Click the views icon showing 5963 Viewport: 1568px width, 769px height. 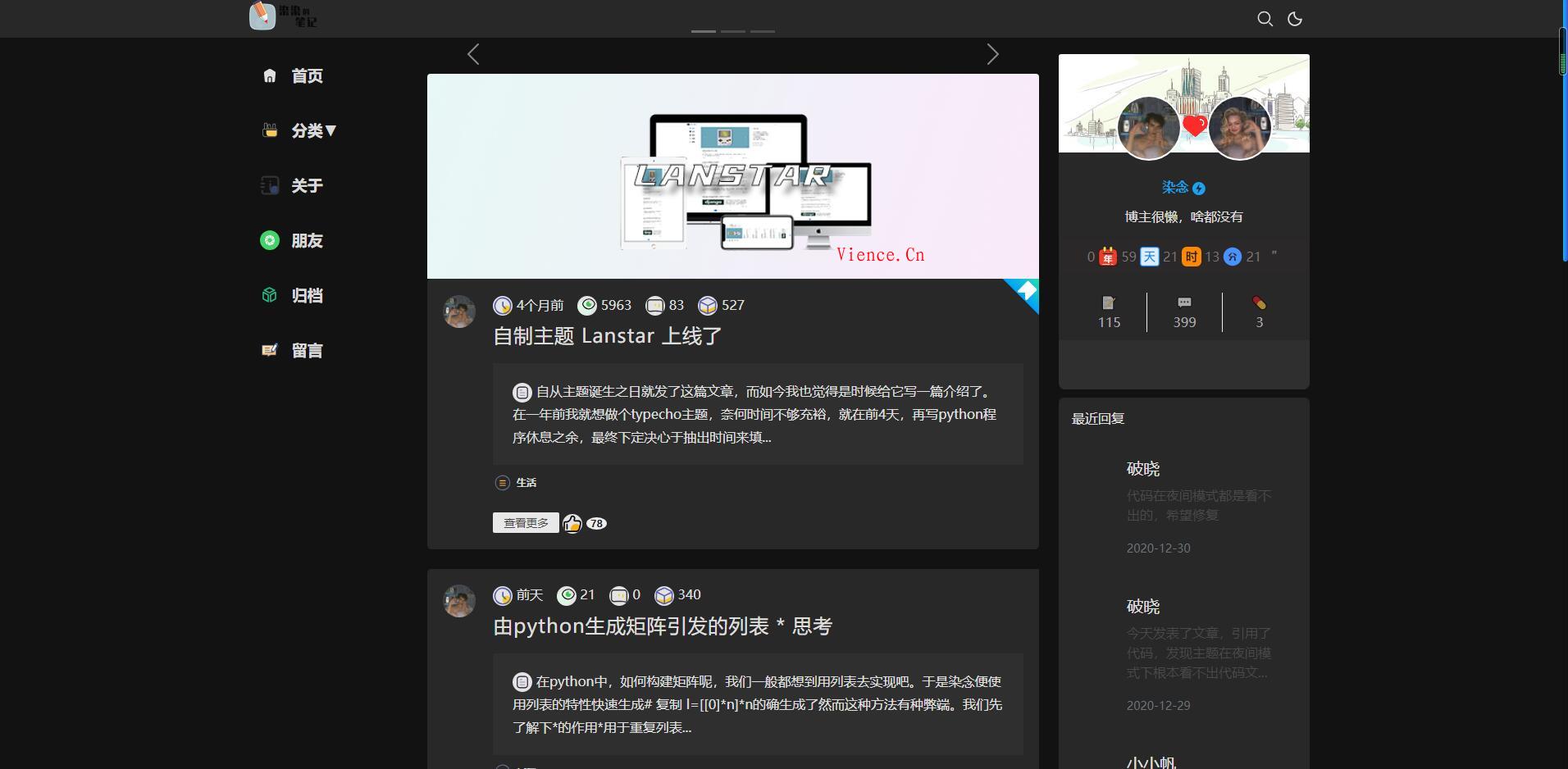coord(588,305)
